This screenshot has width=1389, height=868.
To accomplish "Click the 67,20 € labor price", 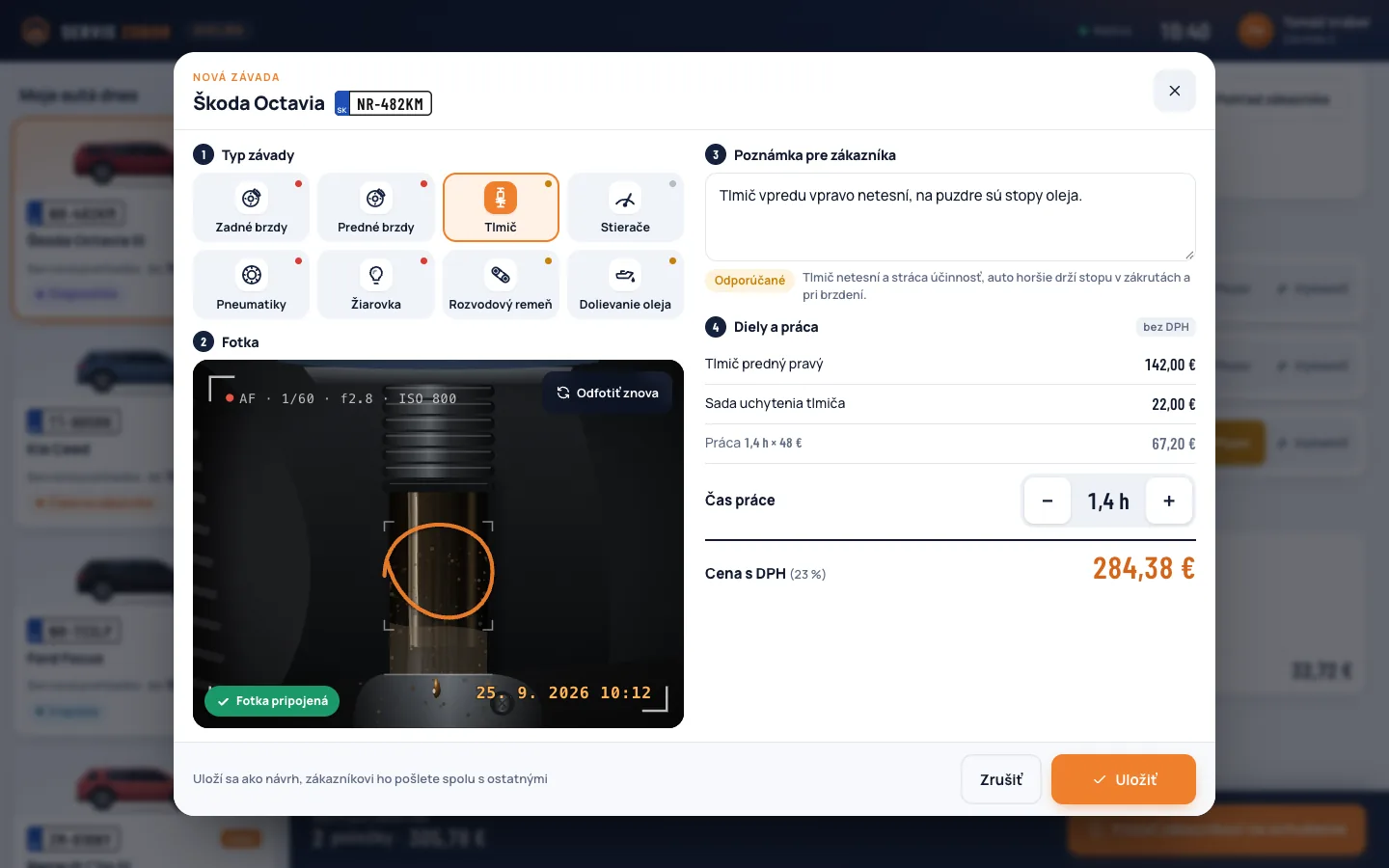I will [x=1174, y=444].
